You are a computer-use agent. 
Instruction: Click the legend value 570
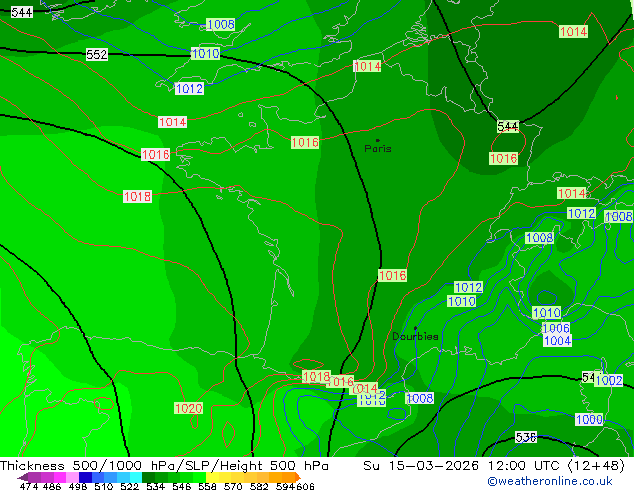233,486
